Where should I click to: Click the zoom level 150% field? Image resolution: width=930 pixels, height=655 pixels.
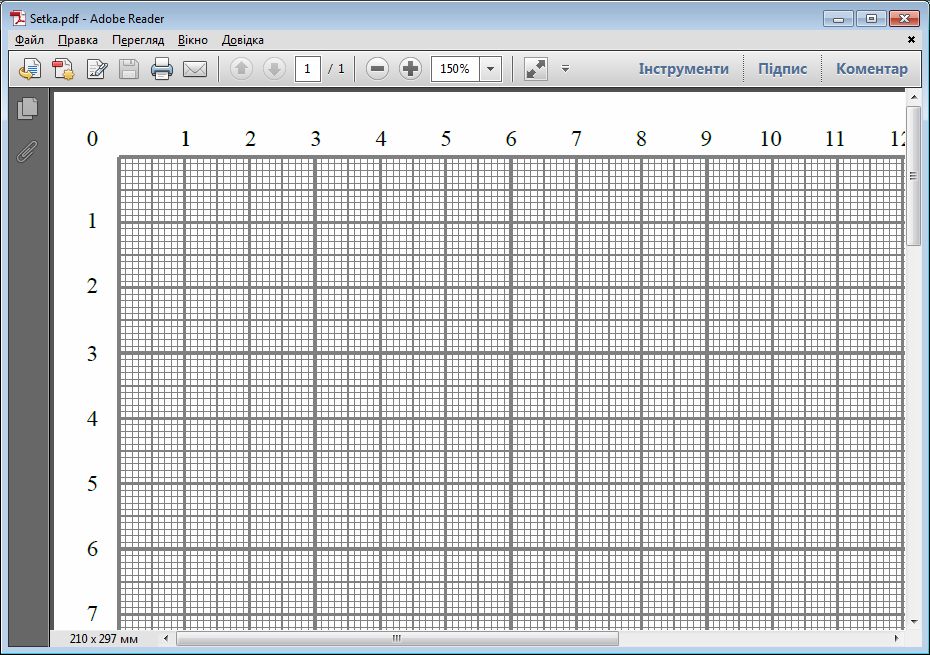tap(455, 69)
